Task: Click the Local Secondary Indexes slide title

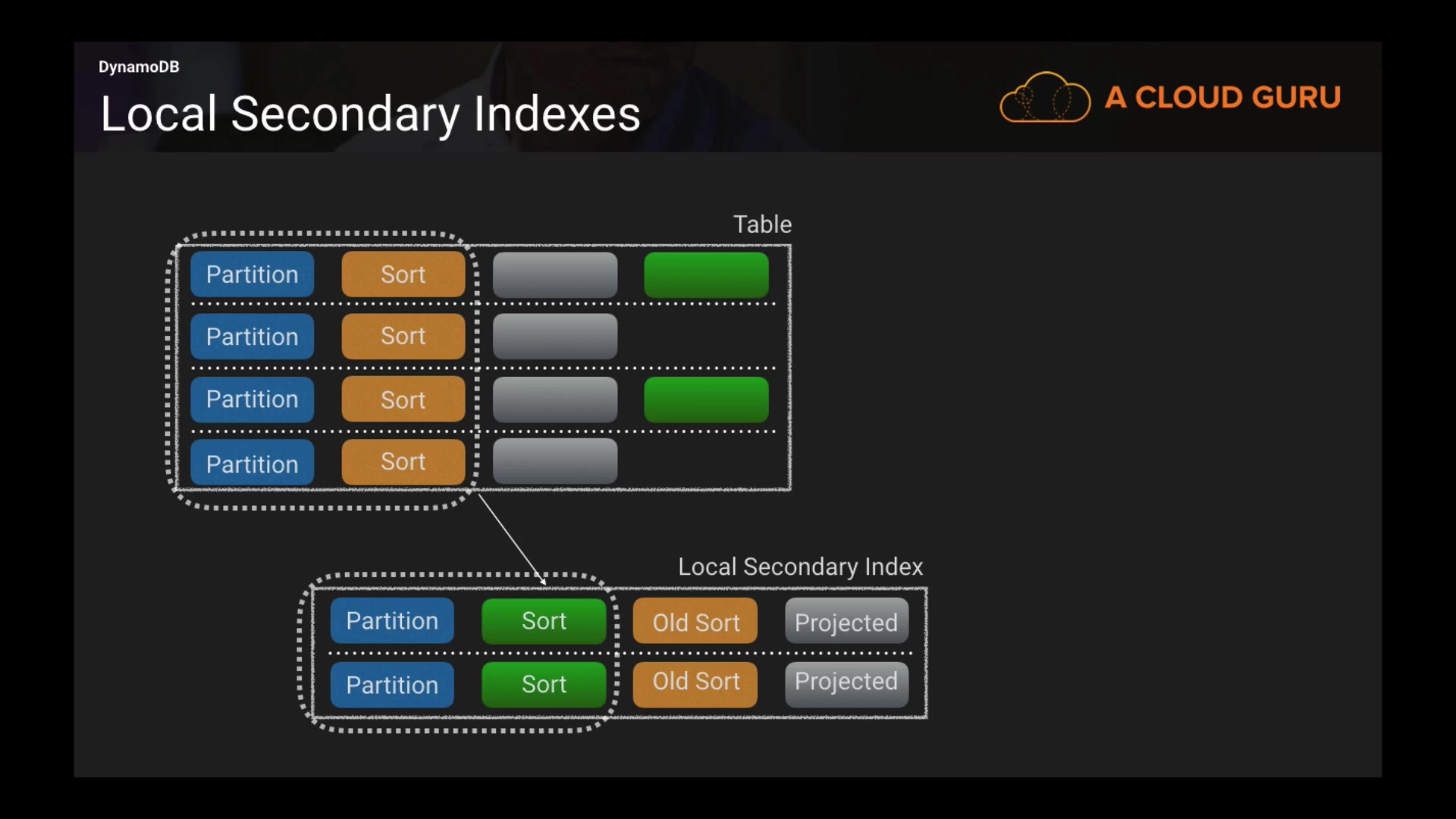Action: coord(370,115)
